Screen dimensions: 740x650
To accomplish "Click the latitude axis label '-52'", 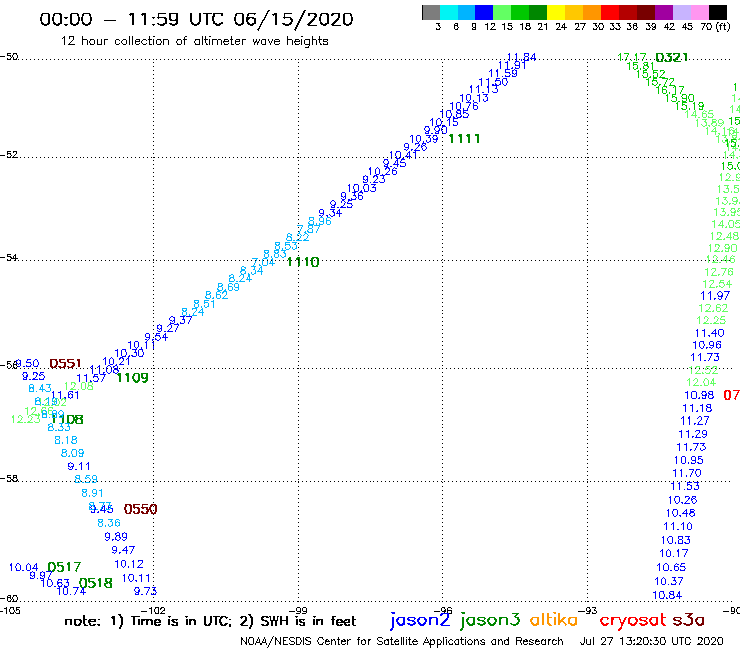I will pos(9,155).
